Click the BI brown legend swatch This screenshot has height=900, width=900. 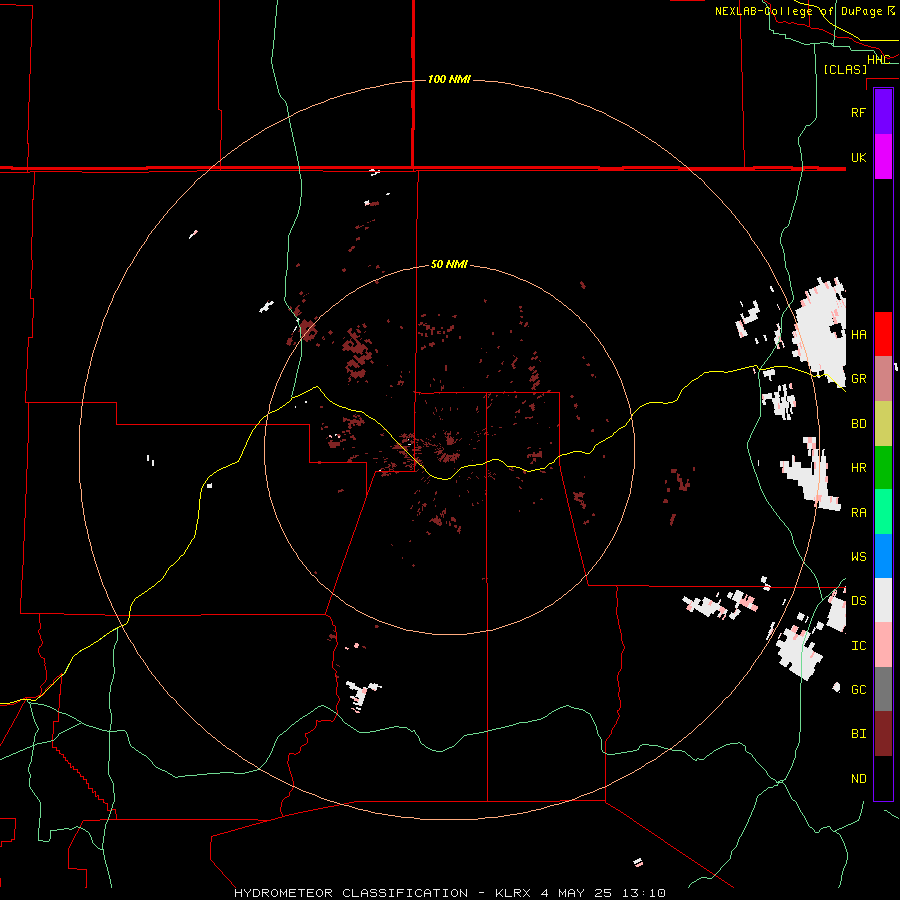point(883,734)
